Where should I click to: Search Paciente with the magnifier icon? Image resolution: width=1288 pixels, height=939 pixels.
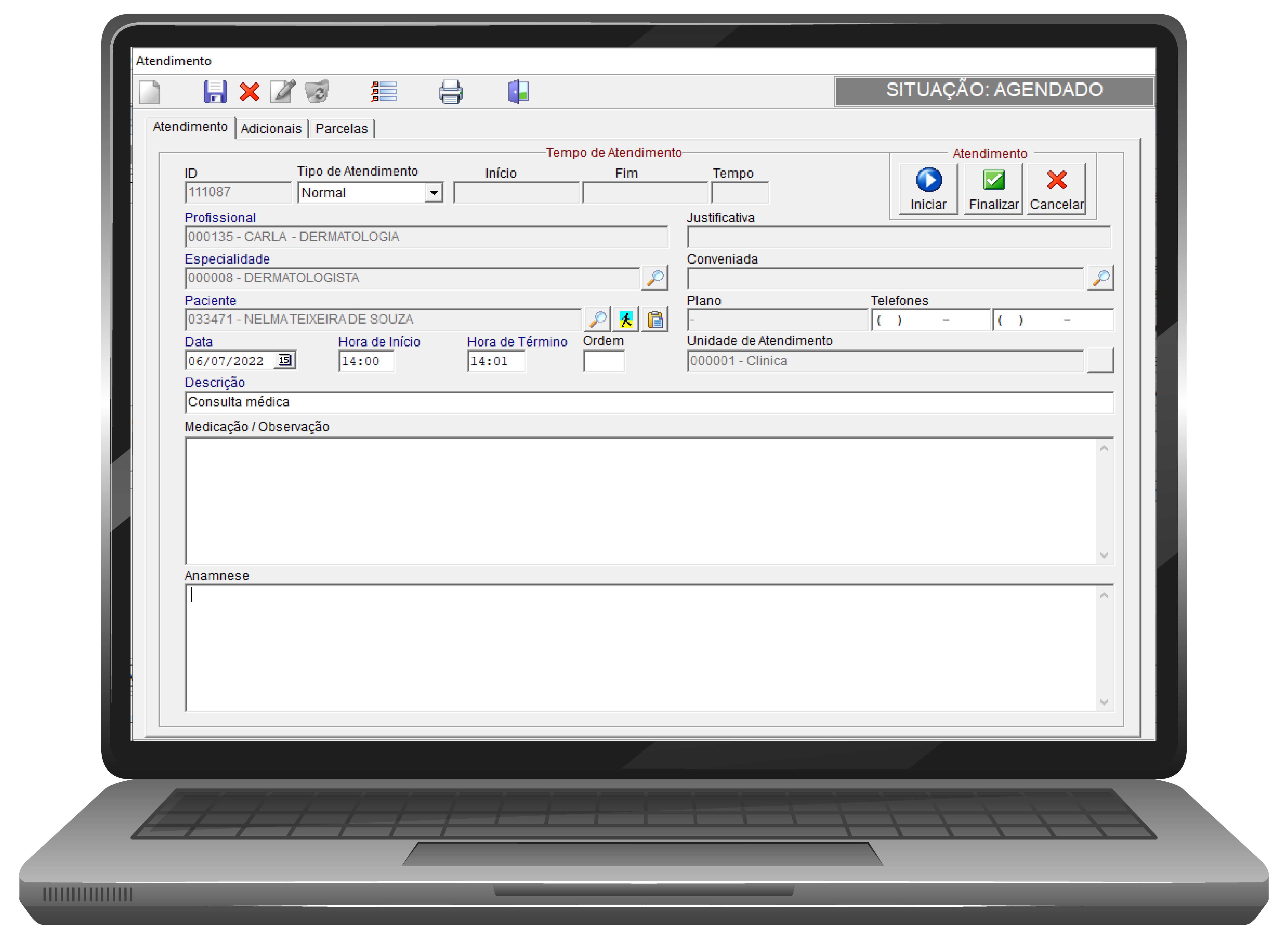click(x=598, y=319)
